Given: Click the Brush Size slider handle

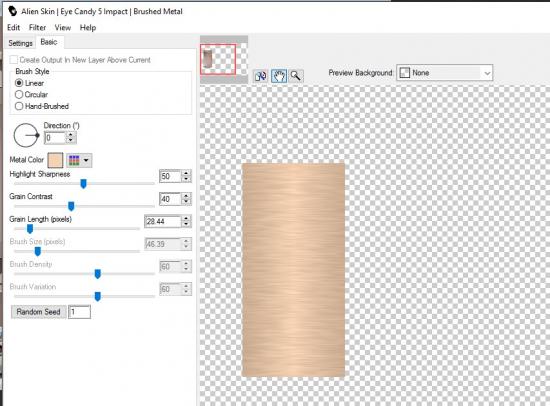Looking at the screenshot, I should point(38,252).
